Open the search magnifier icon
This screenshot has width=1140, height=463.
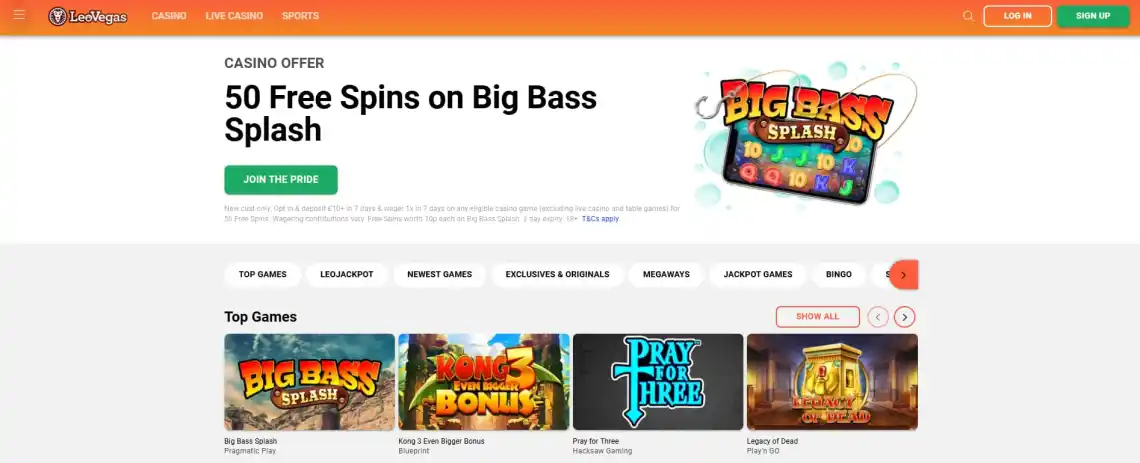pos(968,16)
